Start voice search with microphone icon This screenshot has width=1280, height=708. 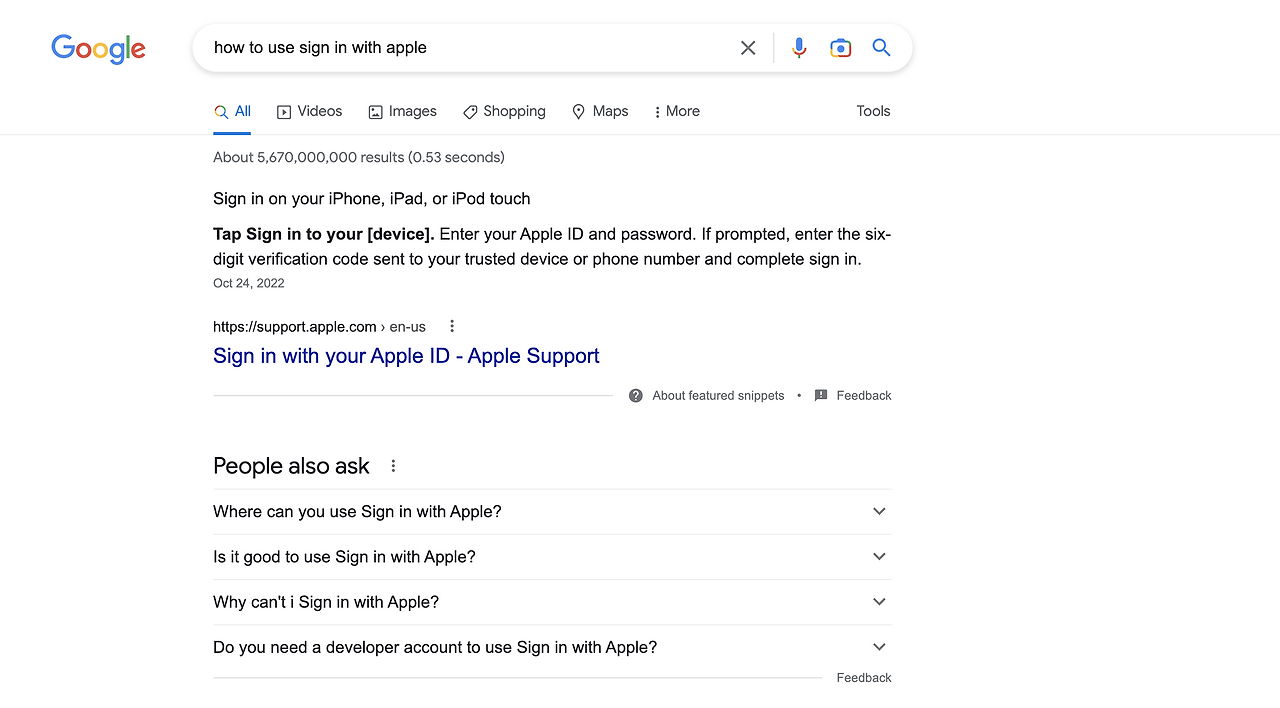(x=799, y=48)
